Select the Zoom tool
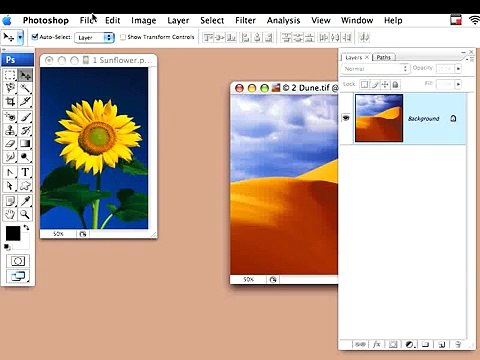The height and width of the screenshot is (360, 480). (25, 214)
